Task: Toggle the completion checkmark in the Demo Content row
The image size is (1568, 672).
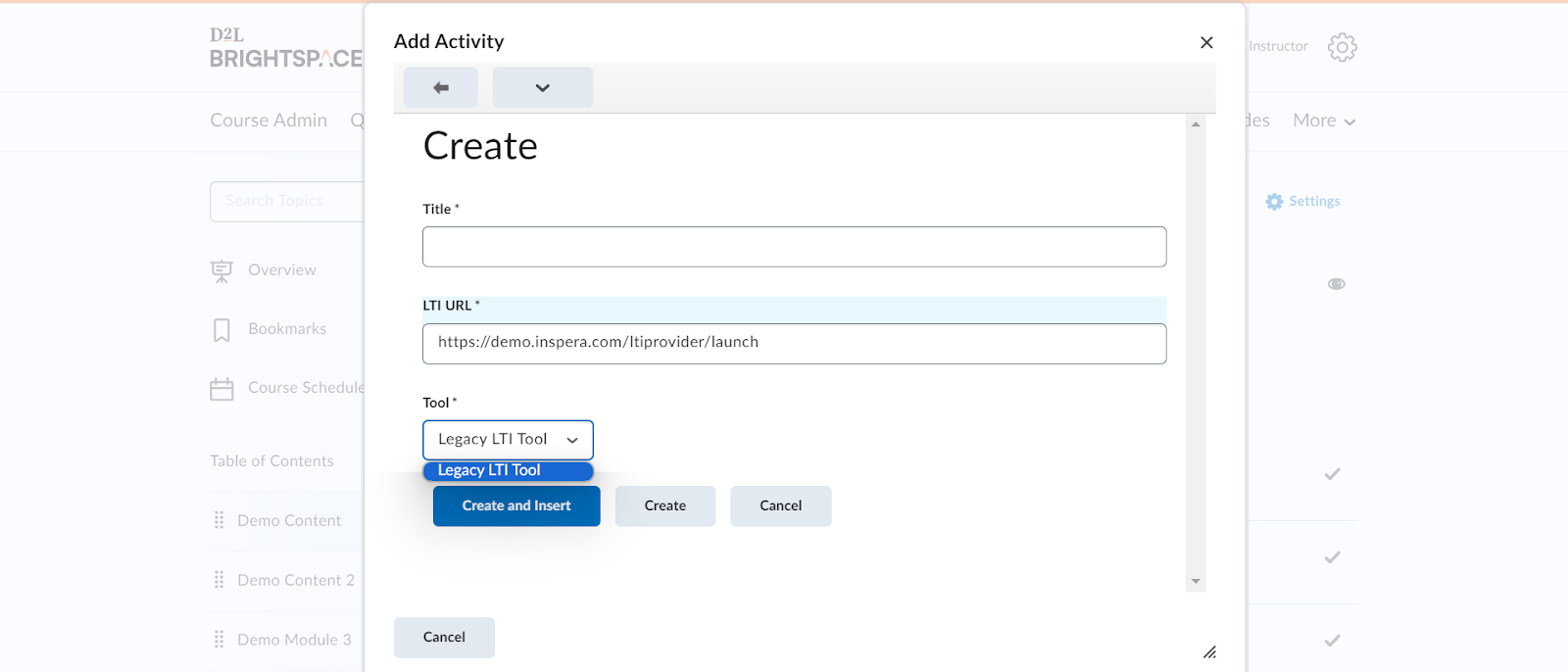Action: click(1332, 474)
